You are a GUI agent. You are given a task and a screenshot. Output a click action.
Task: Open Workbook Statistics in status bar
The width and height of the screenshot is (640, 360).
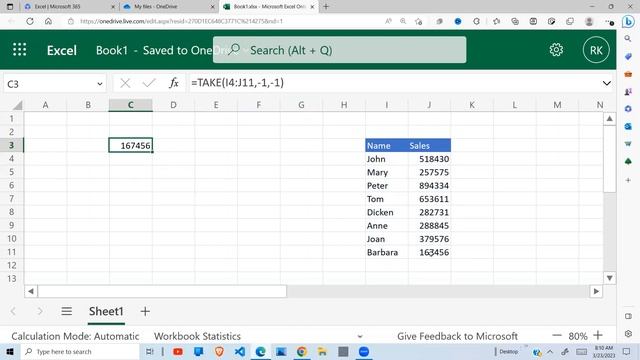(x=197, y=336)
